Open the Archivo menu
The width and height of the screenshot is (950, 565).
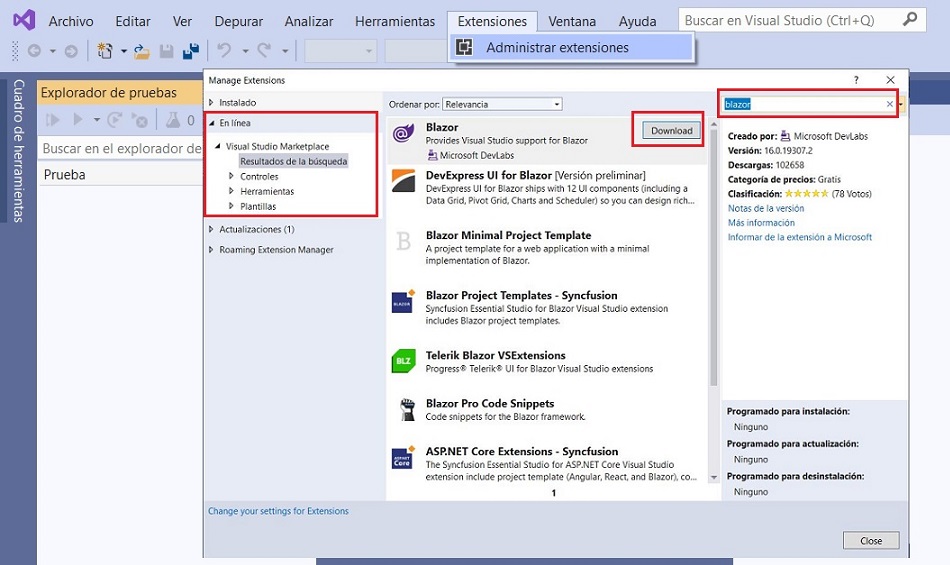click(71, 21)
